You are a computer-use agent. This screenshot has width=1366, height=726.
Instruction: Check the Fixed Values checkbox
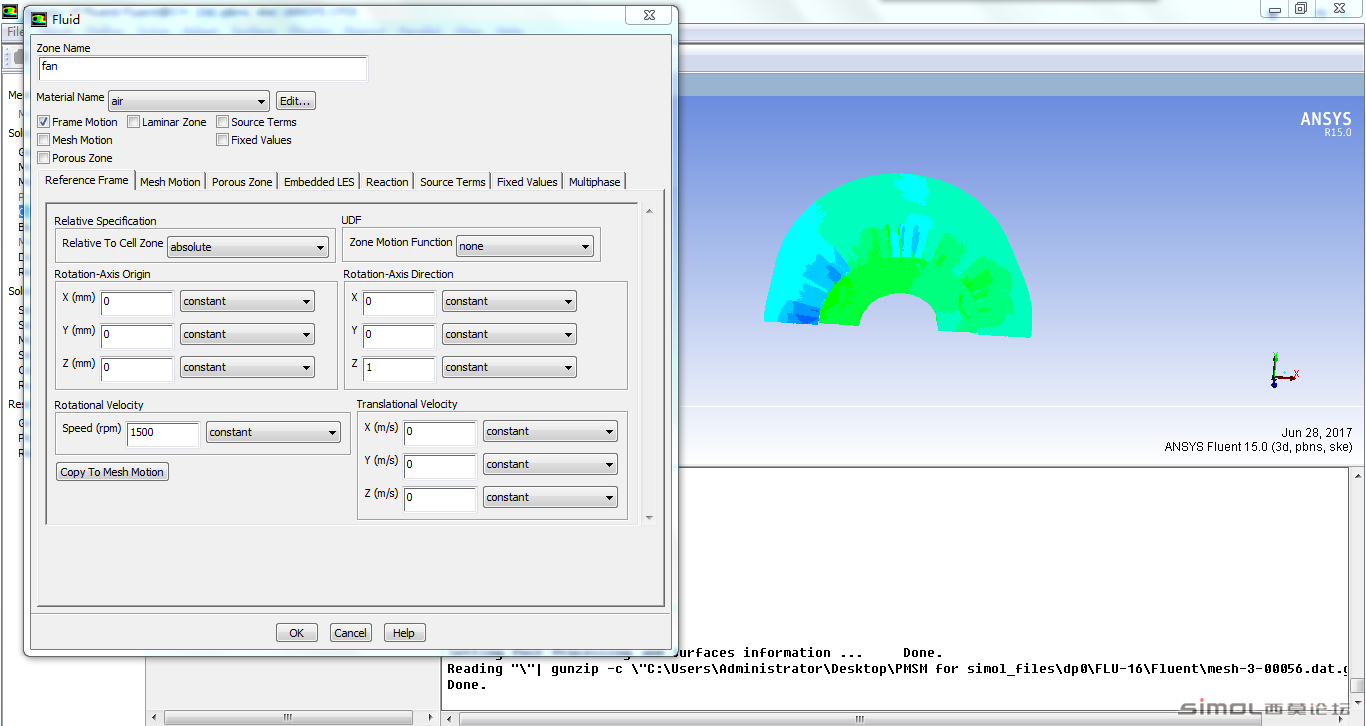pyautogui.click(x=222, y=140)
